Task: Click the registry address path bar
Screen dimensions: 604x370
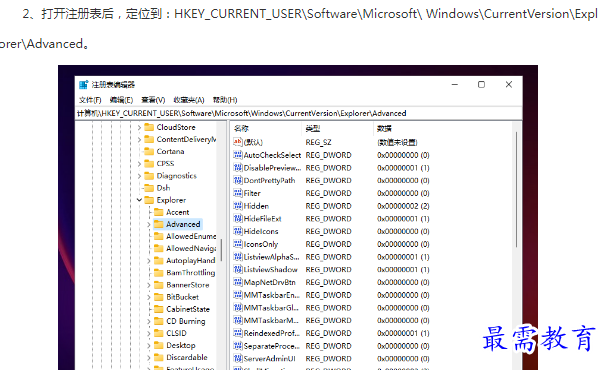Action: click(x=299, y=113)
